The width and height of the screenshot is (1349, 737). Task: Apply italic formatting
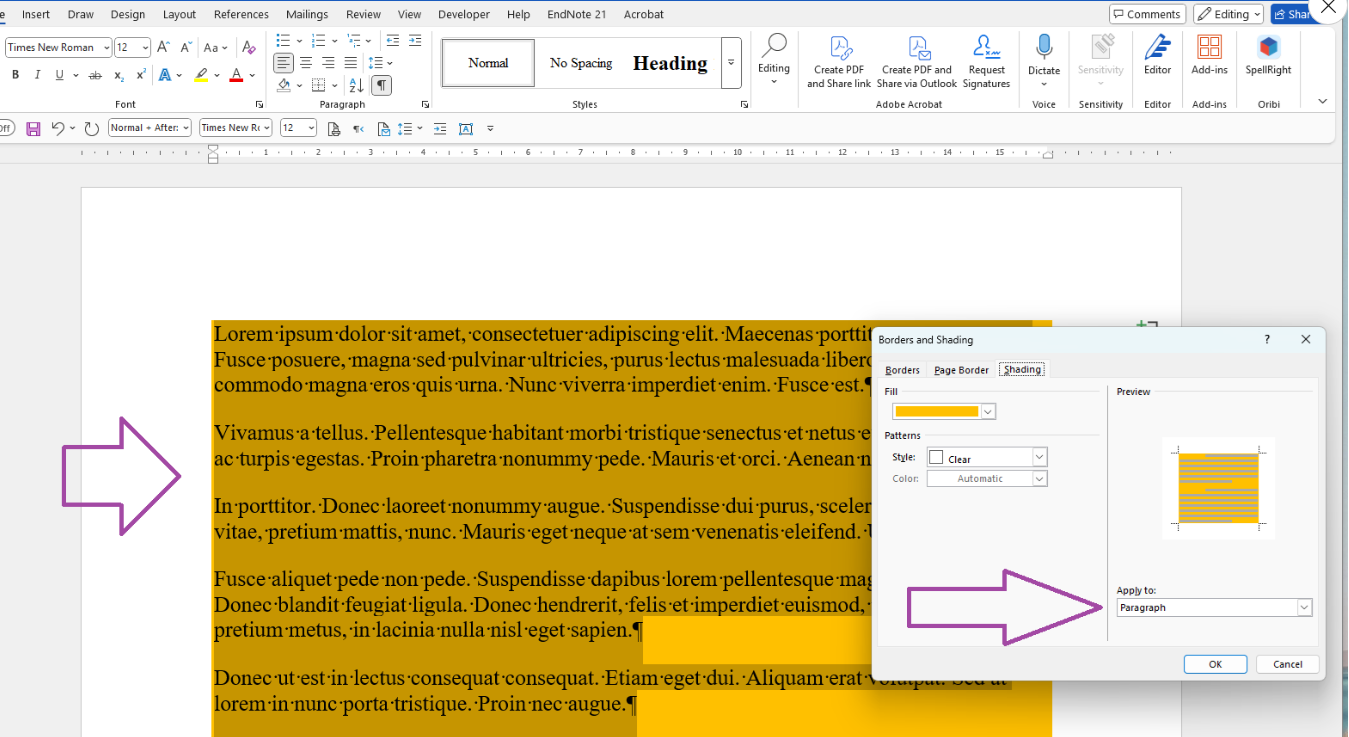coord(37,75)
